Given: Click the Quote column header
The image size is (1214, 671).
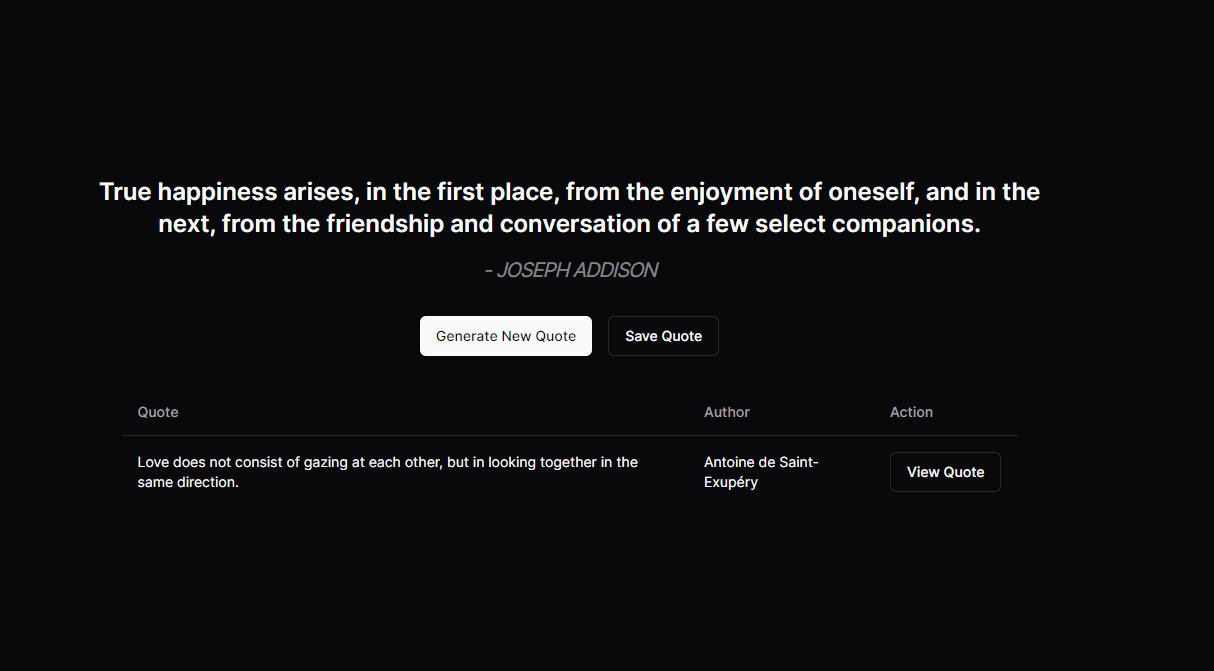Looking at the screenshot, I should coord(158,412).
